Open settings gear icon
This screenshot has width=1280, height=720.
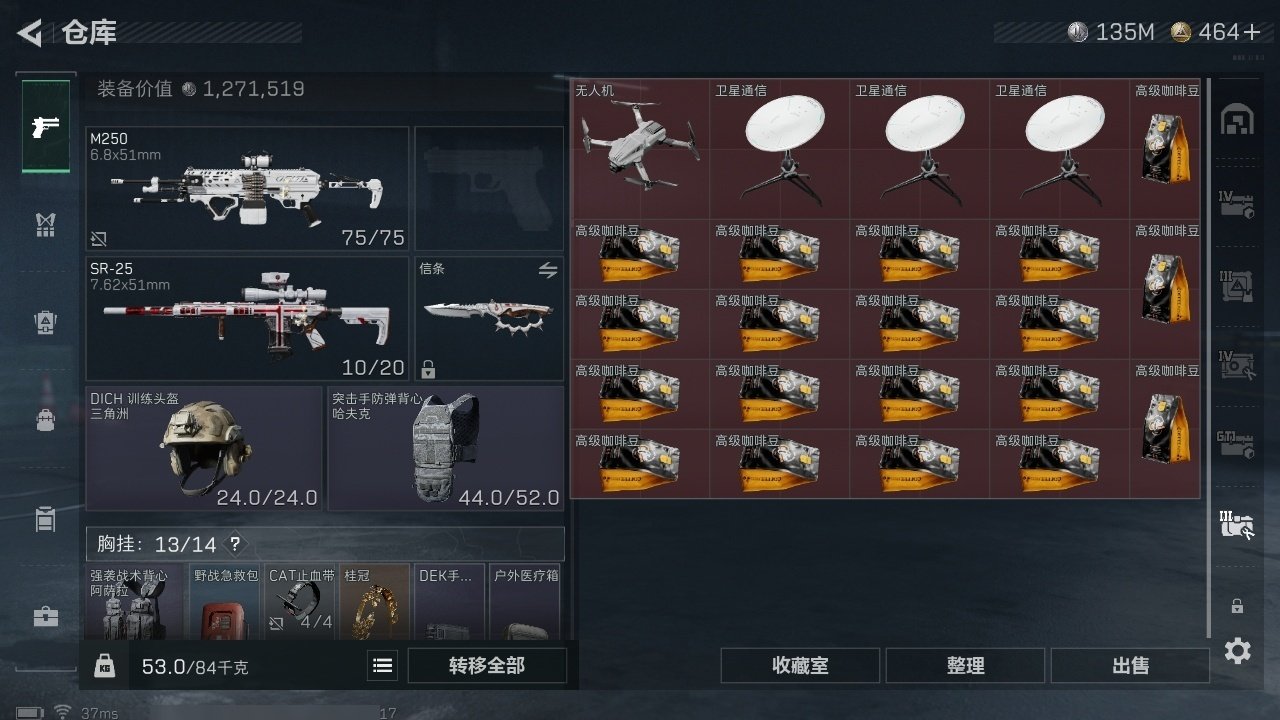(1237, 652)
